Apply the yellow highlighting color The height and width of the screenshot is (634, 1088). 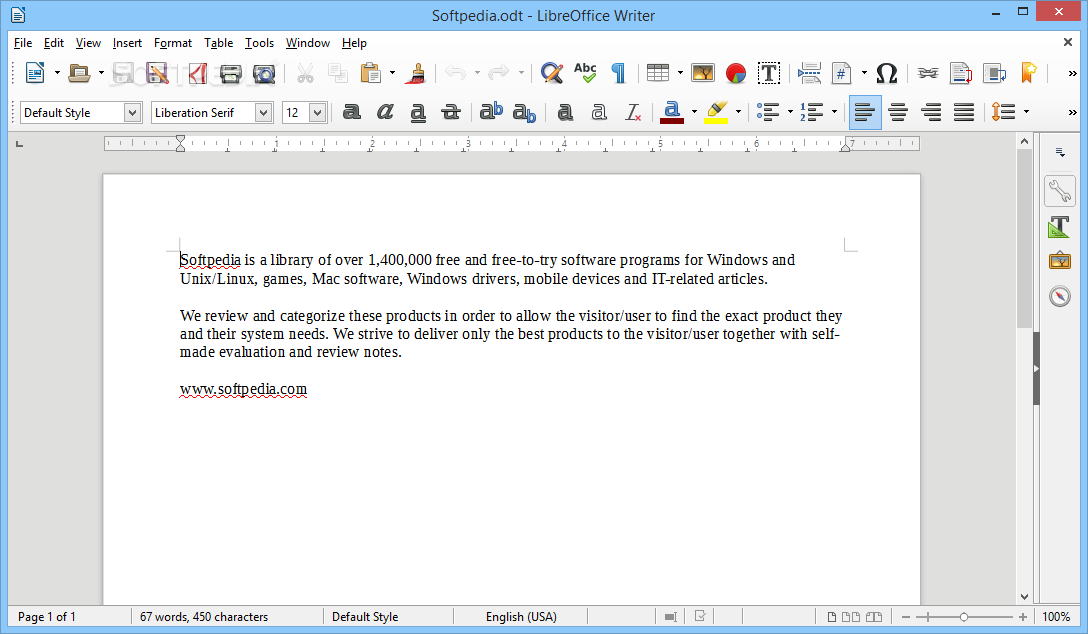coord(716,112)
